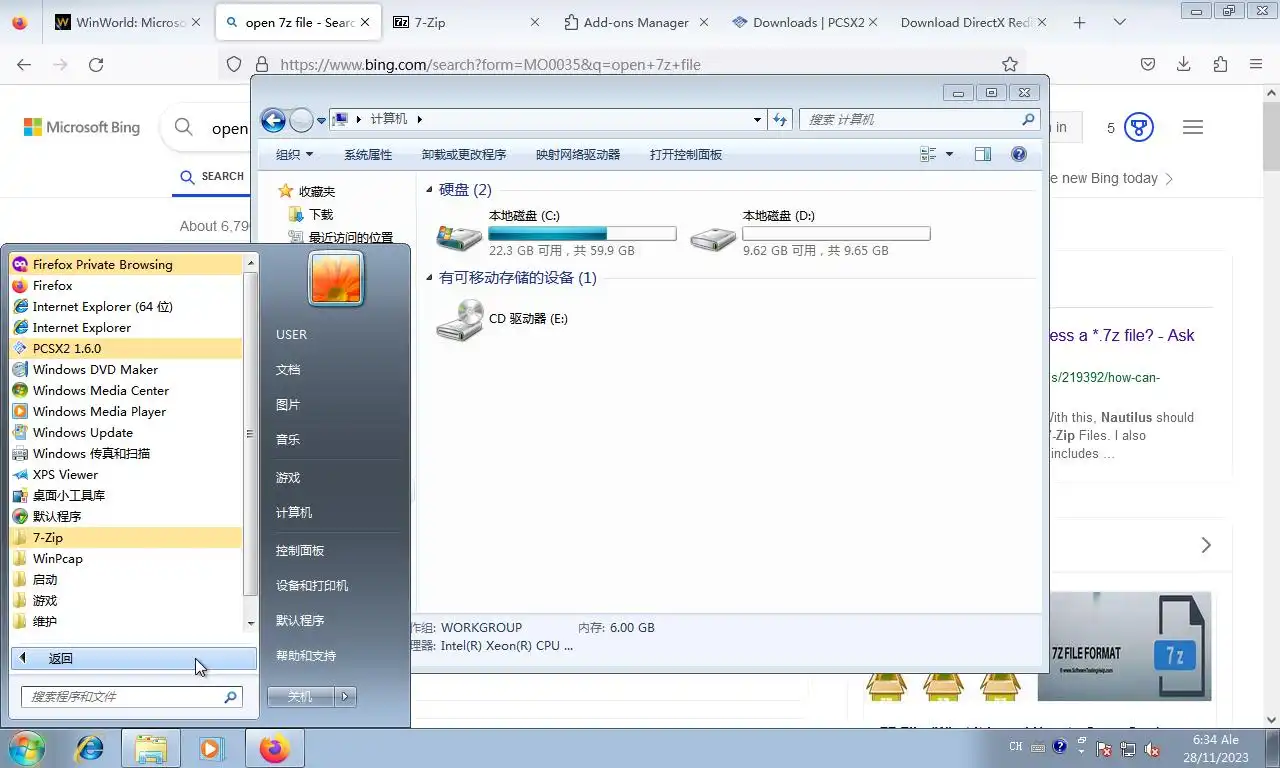Select 本地磁盘 (D:) drive
Screen dimensions: 1280x768
click(810, 233)
